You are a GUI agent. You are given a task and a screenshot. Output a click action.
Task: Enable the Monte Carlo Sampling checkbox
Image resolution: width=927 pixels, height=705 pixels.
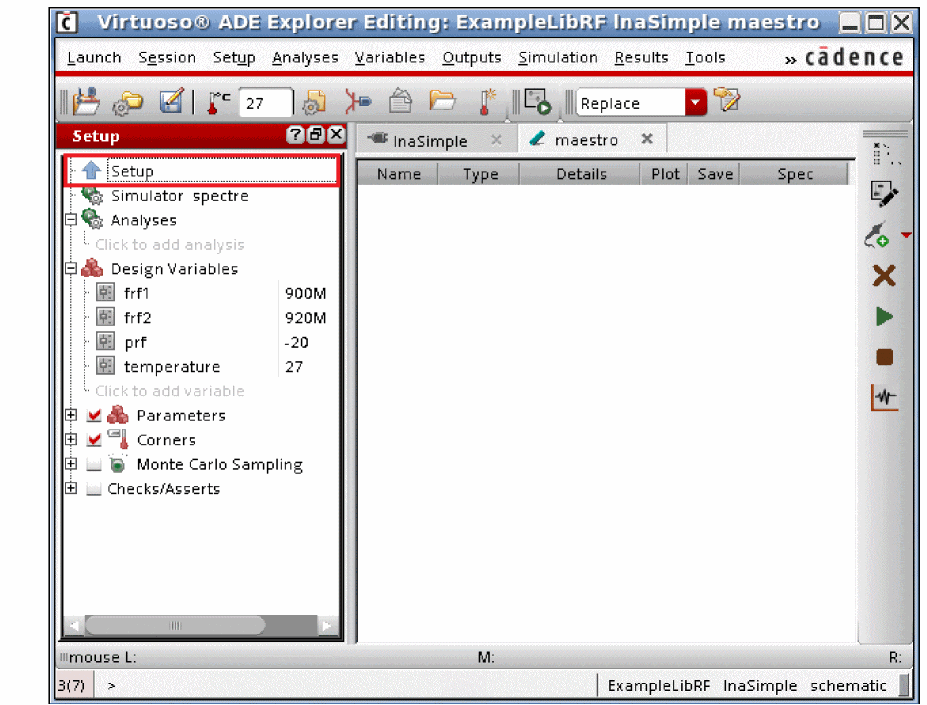[x=93, y=464]
